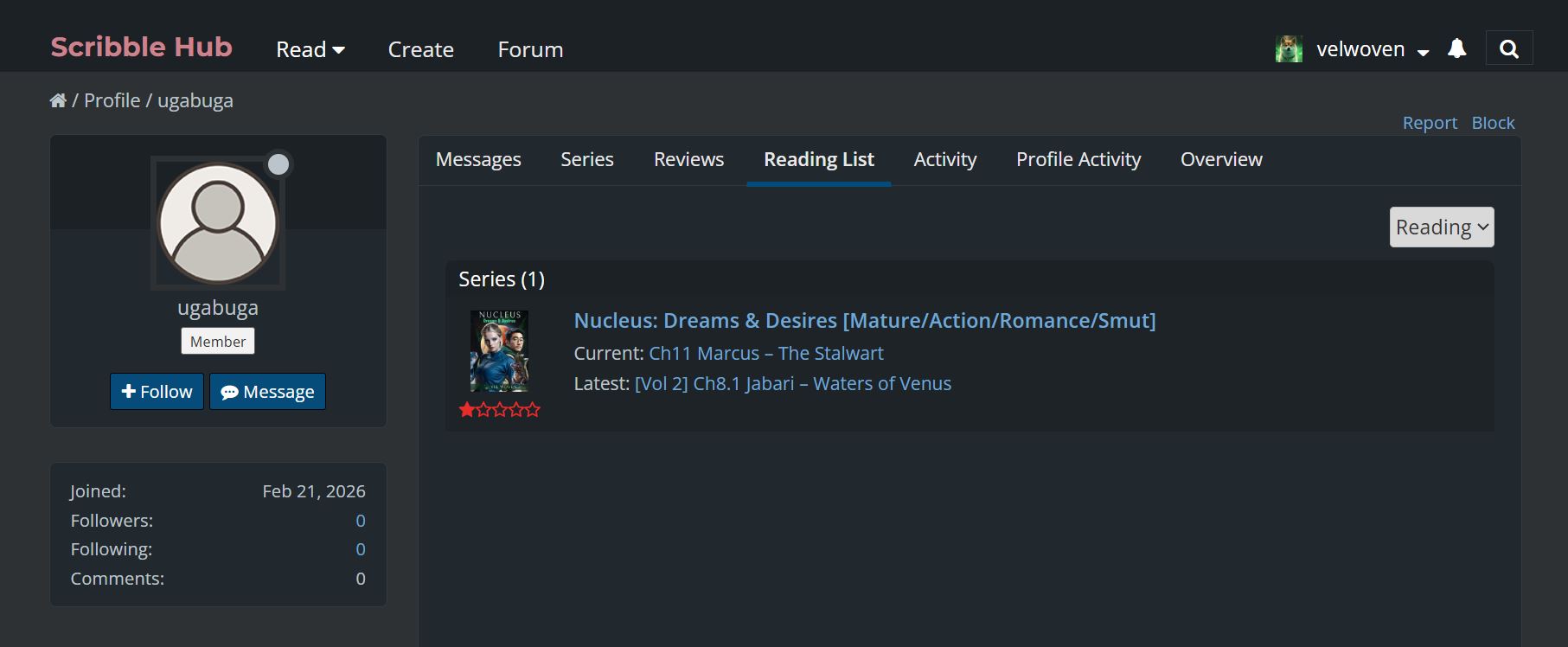Block this user

pos(1493,123)
